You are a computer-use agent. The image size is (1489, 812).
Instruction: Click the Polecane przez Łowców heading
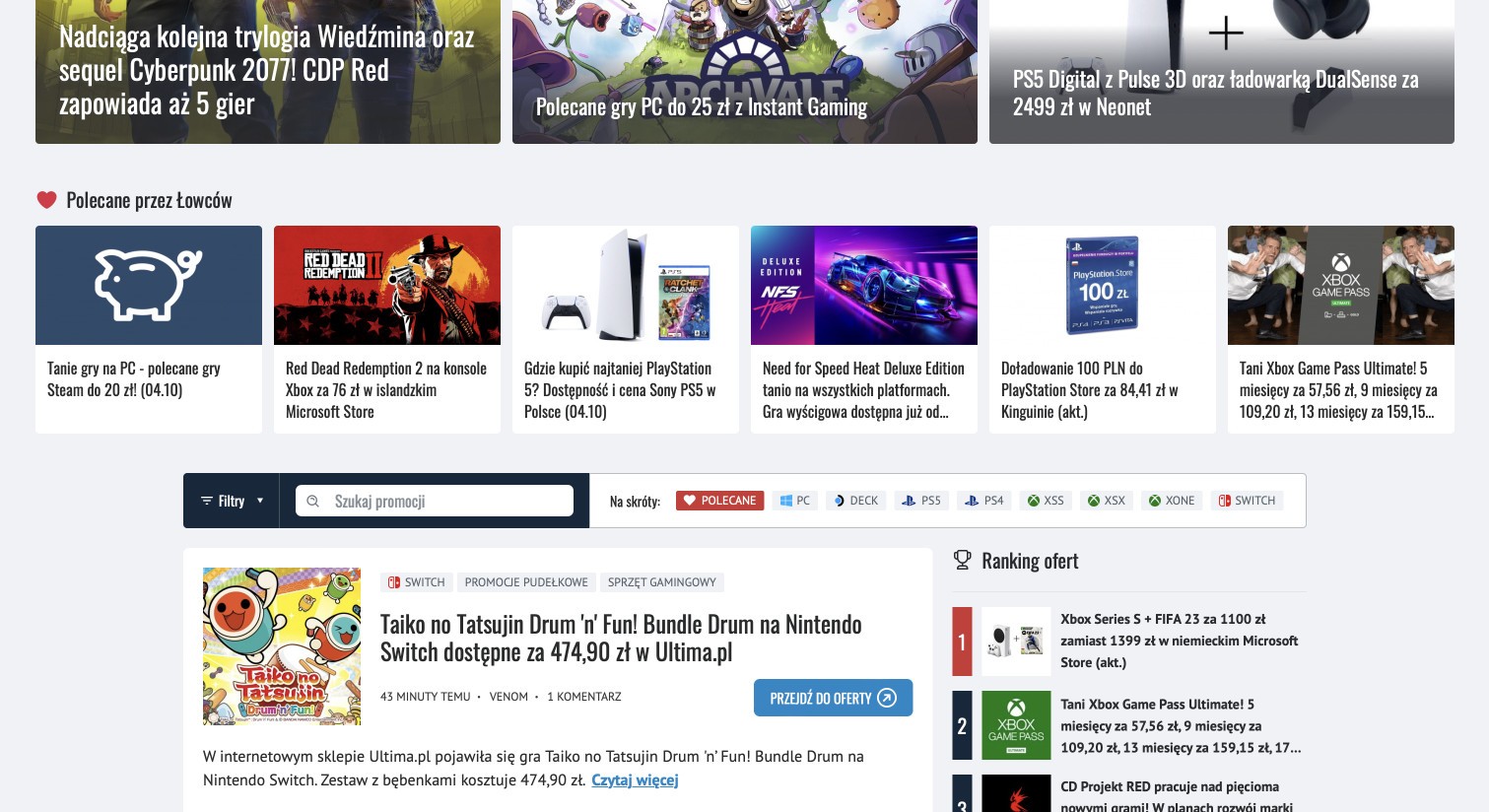(149, 200)
